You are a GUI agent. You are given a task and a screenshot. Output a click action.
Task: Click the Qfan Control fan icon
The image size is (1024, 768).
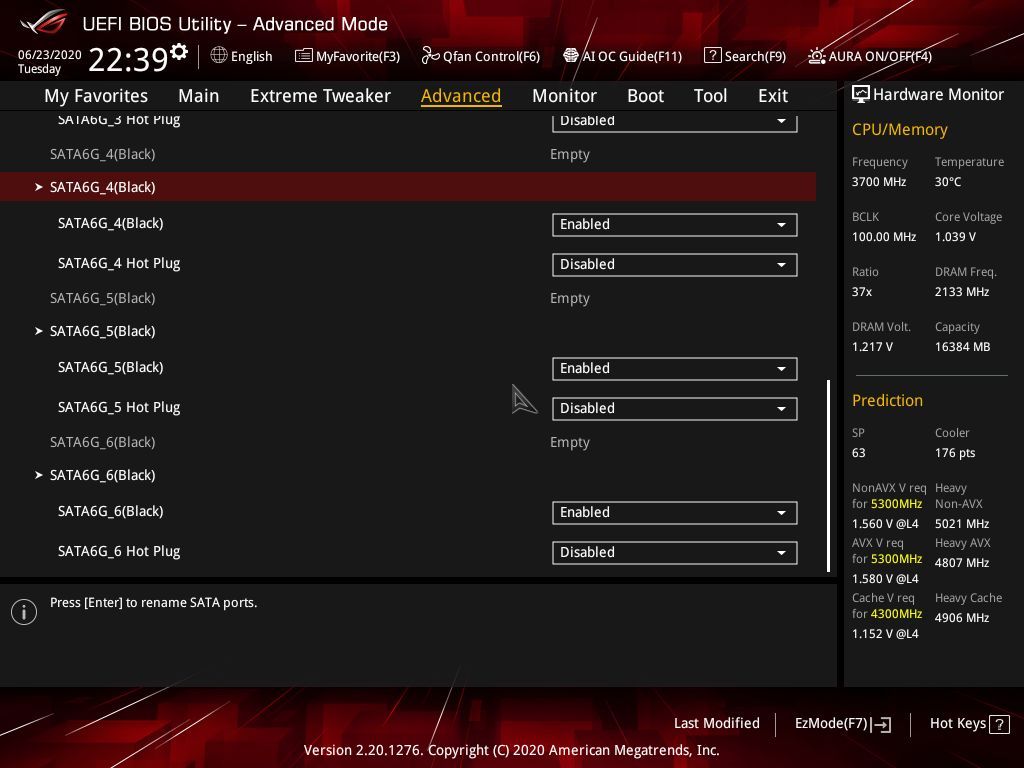(430, 56)
